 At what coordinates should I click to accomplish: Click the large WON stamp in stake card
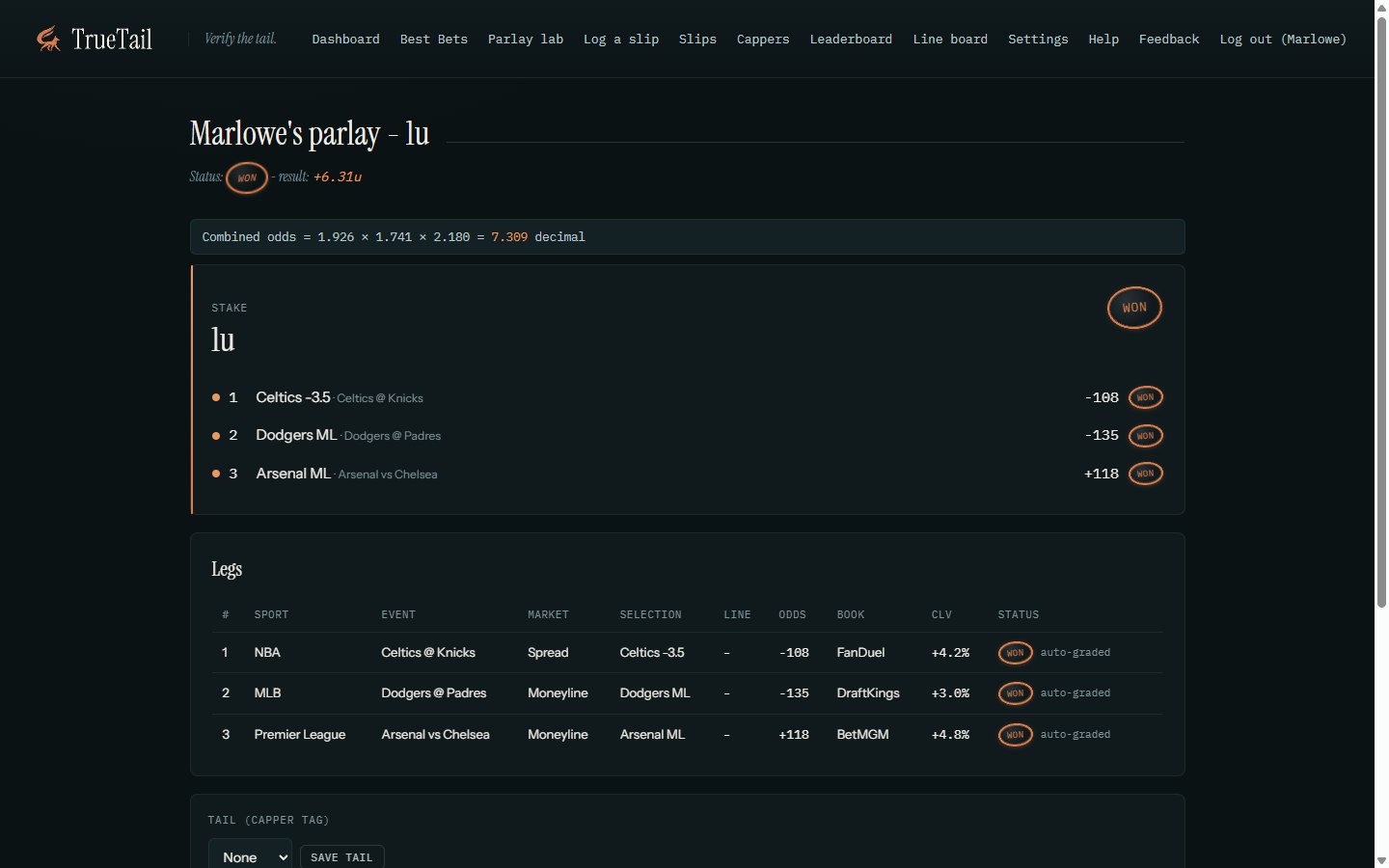1134,308
